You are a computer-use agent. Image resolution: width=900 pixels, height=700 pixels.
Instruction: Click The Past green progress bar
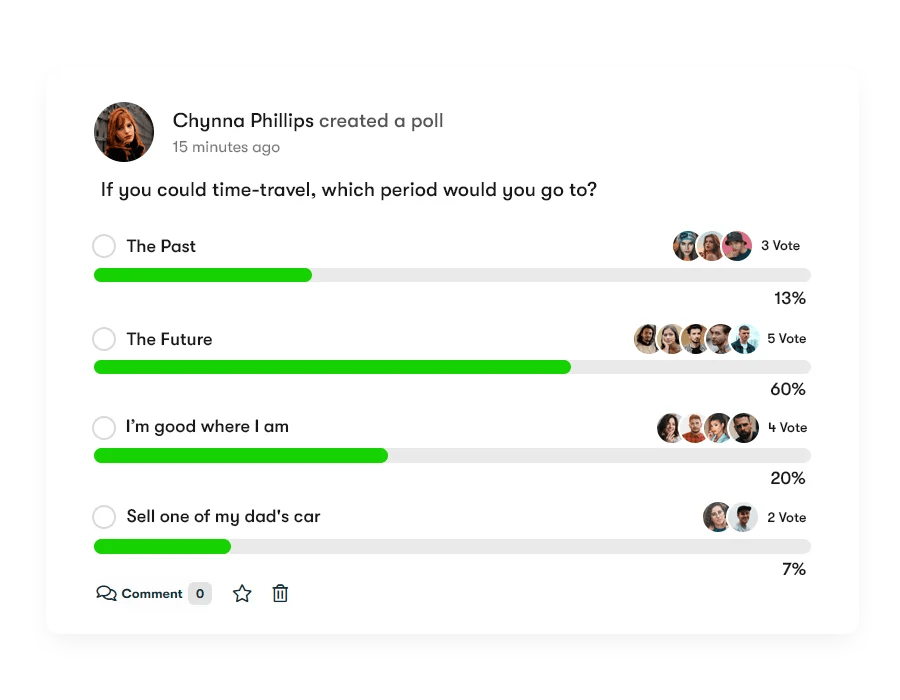pyautogui.click(x=203, y=275)
